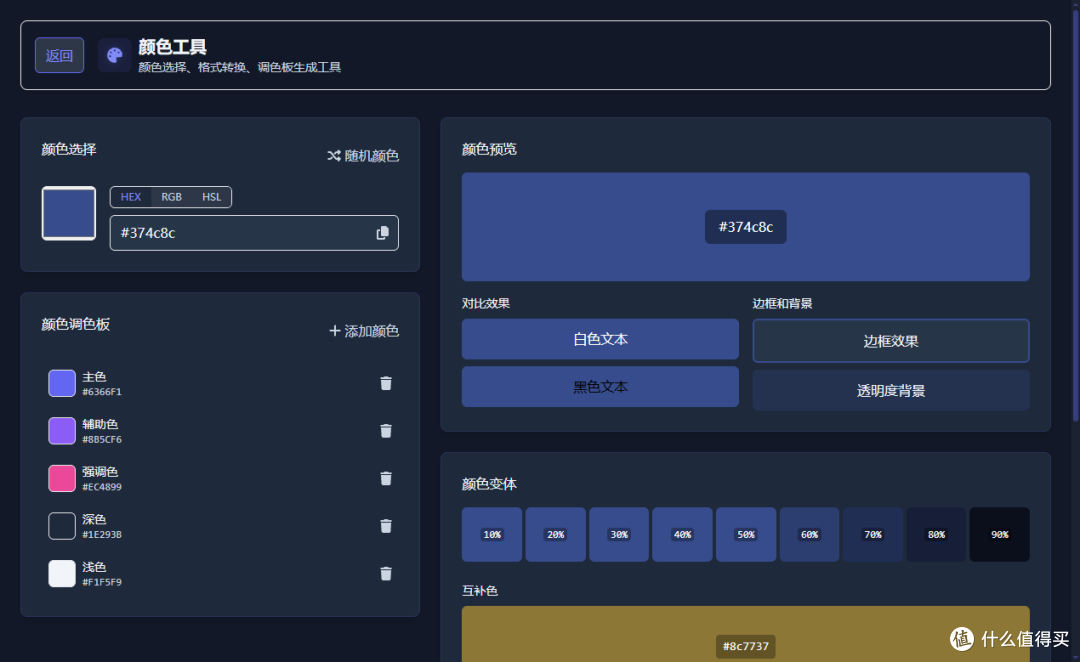This screenshot has width=1080, height=662.
Task: Click the 随机颜色 text label
Action: click(371, 156)
